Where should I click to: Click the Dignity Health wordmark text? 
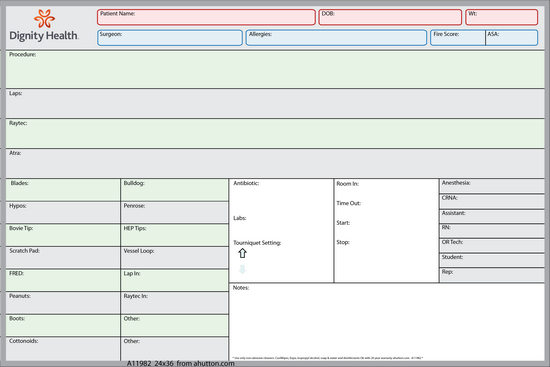44,36
